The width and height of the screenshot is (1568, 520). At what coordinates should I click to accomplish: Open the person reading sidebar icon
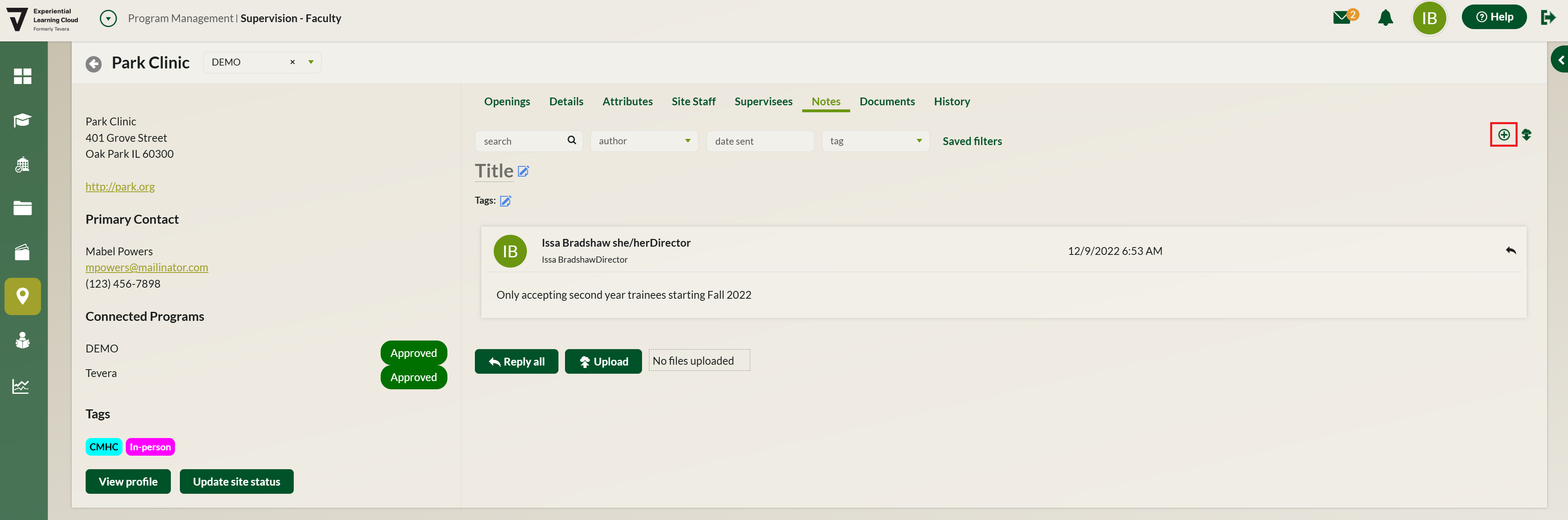tap(23, 341)
